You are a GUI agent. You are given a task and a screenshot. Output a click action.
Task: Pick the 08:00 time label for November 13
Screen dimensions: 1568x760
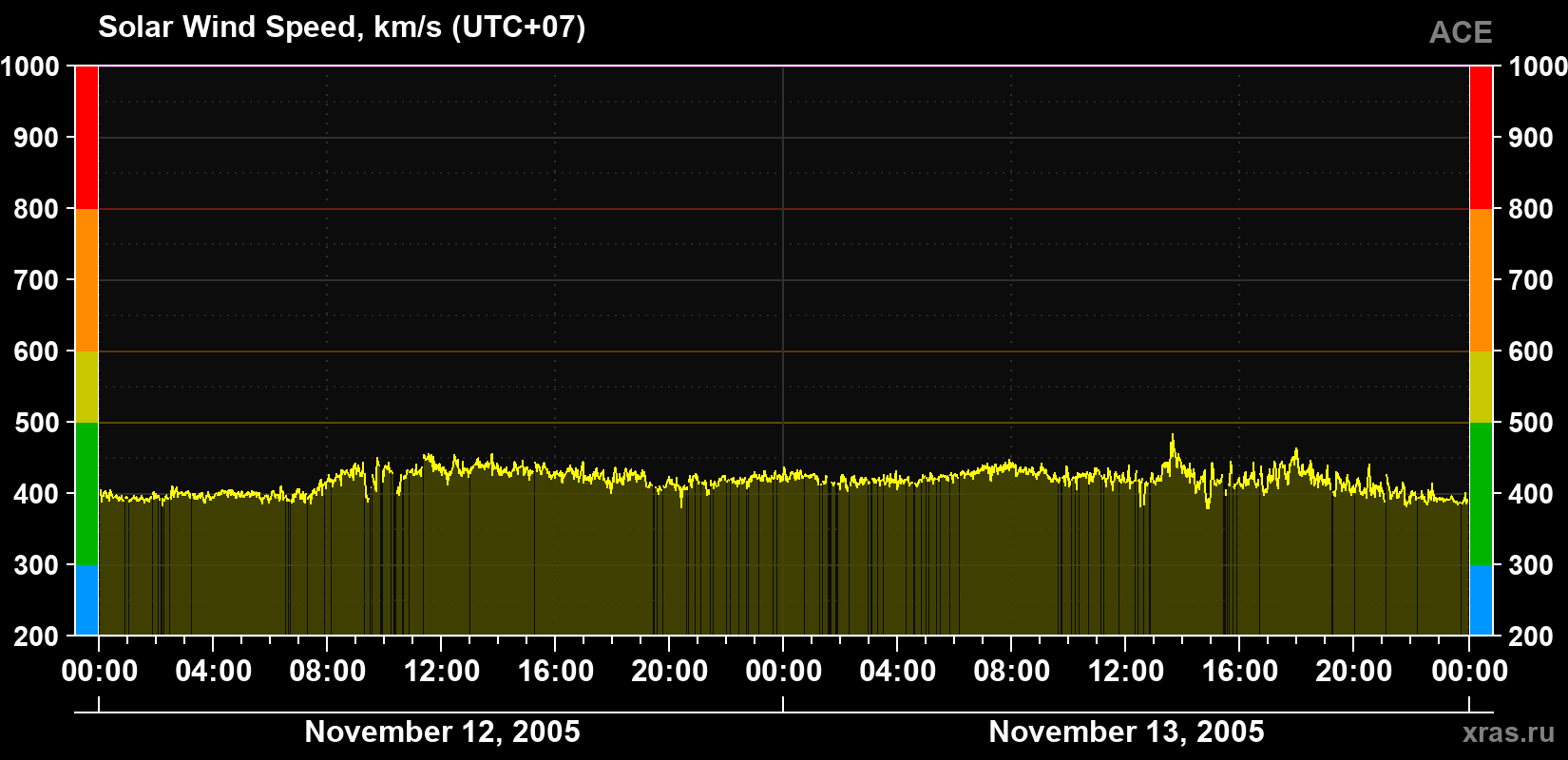(1012, 672)
